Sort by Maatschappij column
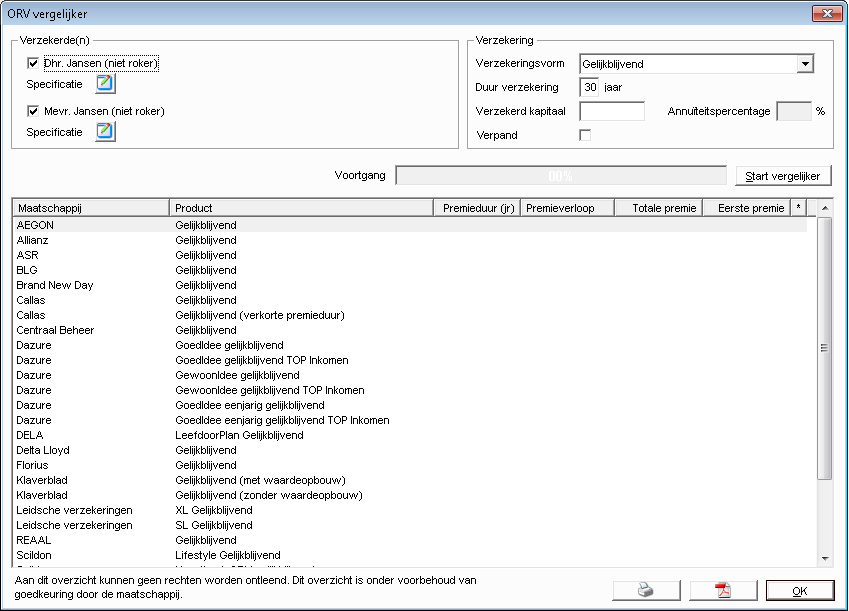 pyautogui.click(x=90, y=208)
